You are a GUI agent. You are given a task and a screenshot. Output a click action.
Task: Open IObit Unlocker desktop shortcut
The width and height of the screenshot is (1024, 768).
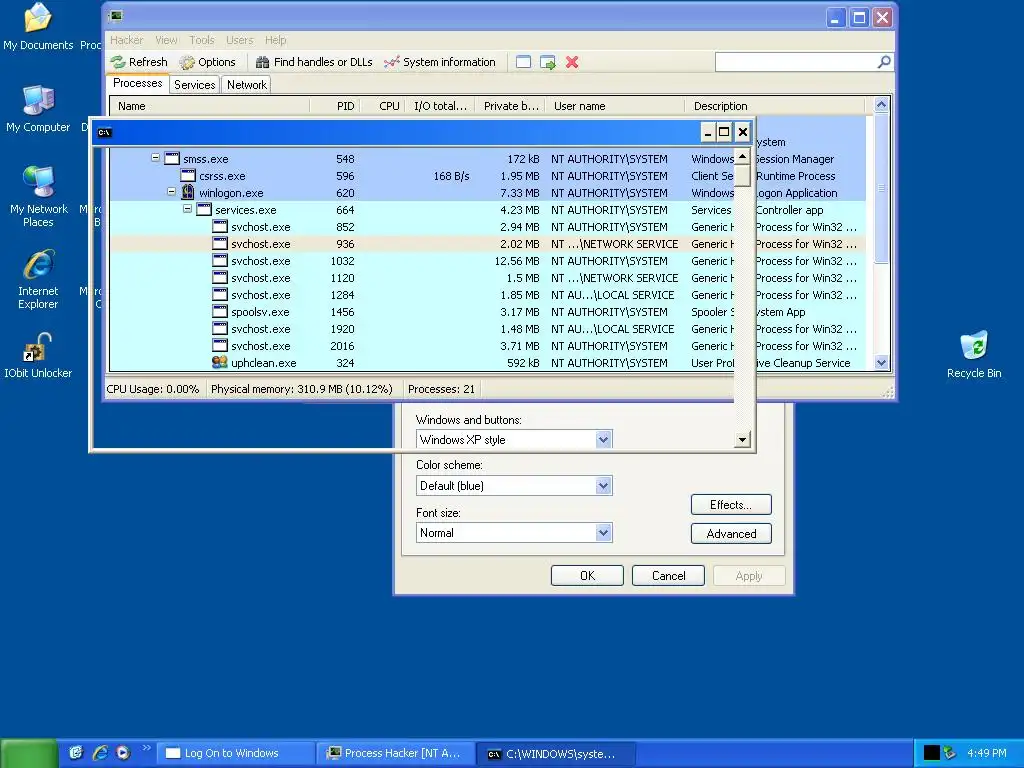(x=38, y=355)
